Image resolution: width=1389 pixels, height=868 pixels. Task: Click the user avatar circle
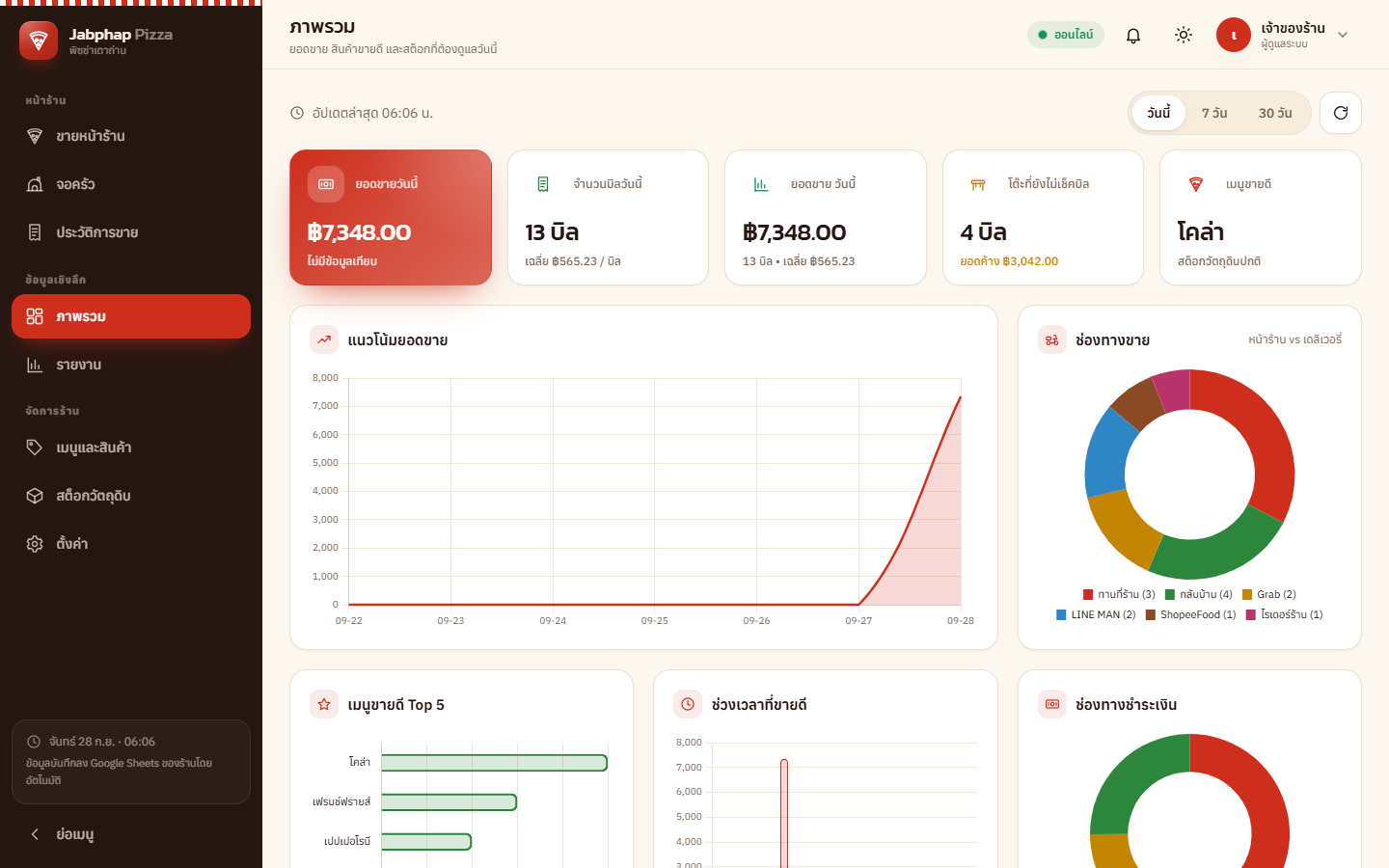coord(1234,35)
